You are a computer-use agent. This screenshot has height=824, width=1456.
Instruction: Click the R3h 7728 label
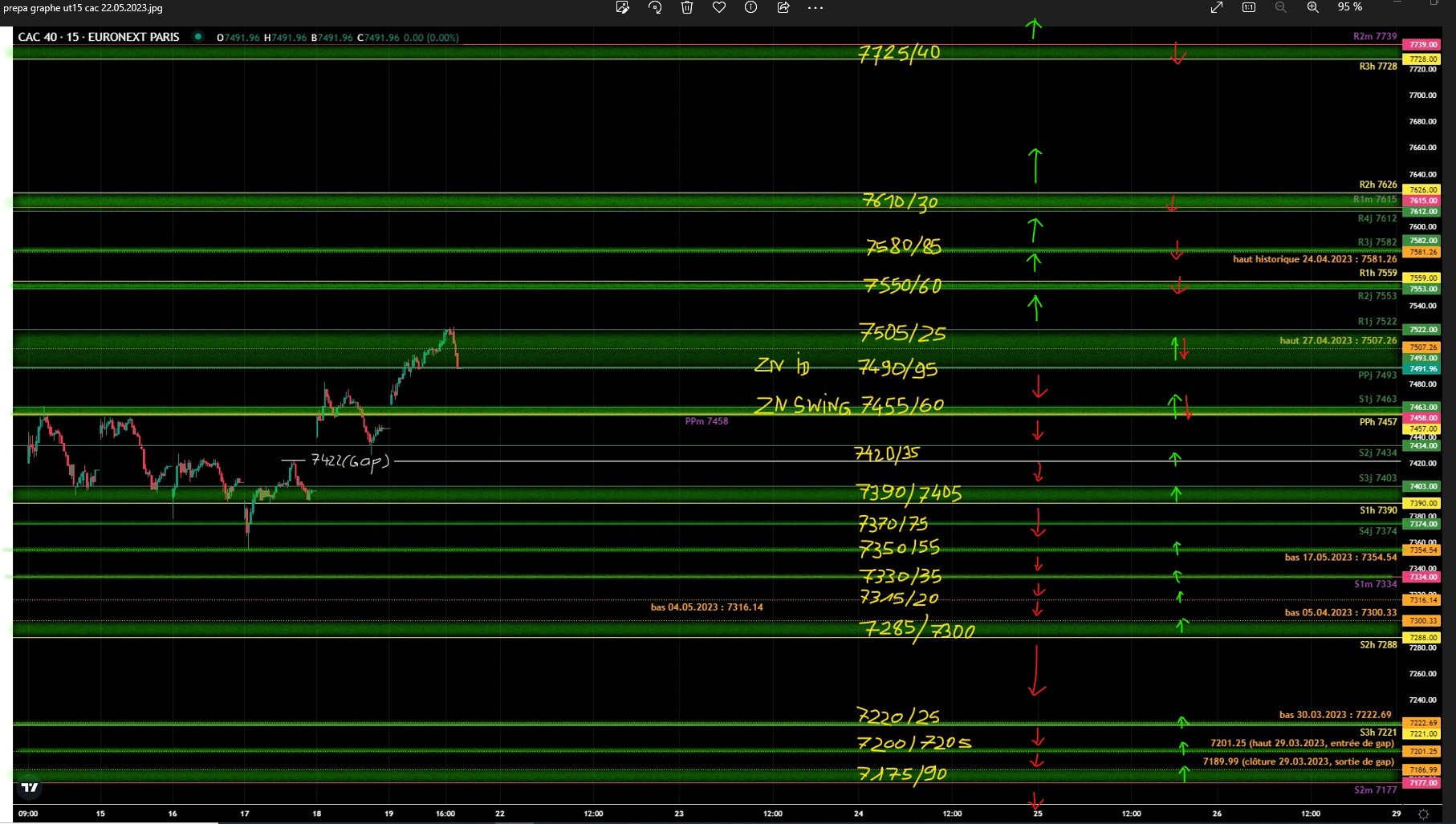pyautogui.click(x=1378, y=67)
